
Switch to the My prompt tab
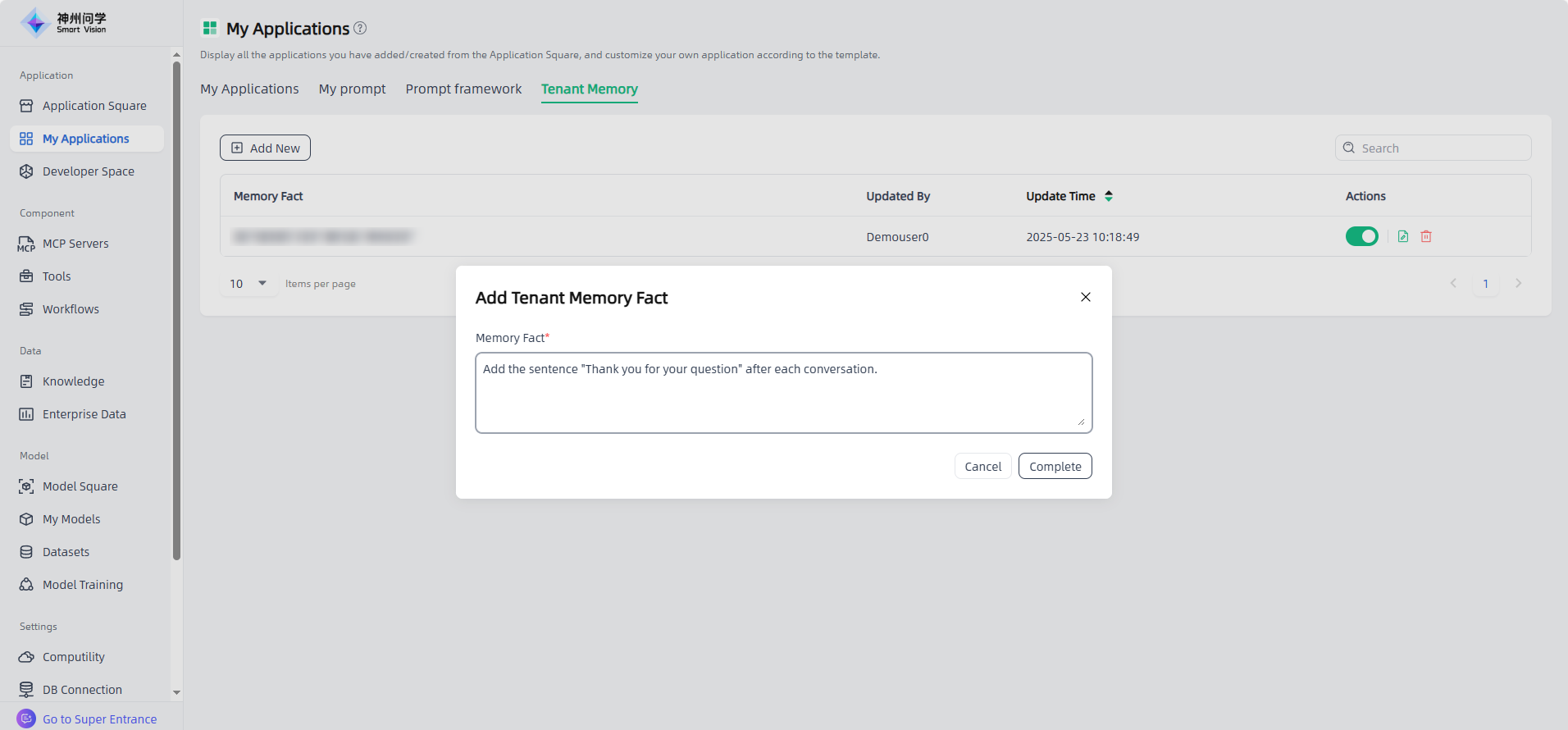coord(352,89)
